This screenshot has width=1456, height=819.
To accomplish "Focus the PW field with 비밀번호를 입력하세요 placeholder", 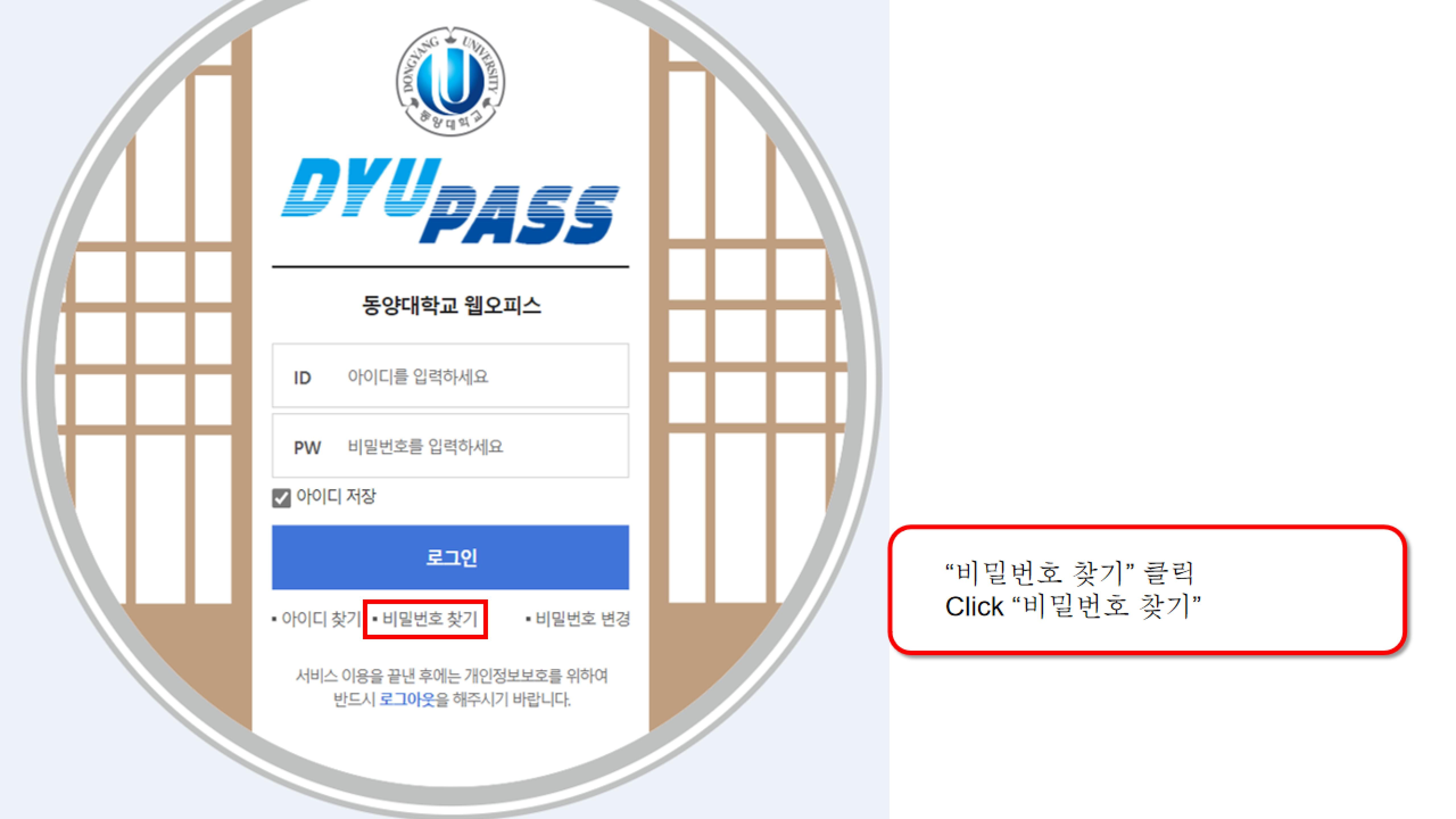I will (450, 445).
